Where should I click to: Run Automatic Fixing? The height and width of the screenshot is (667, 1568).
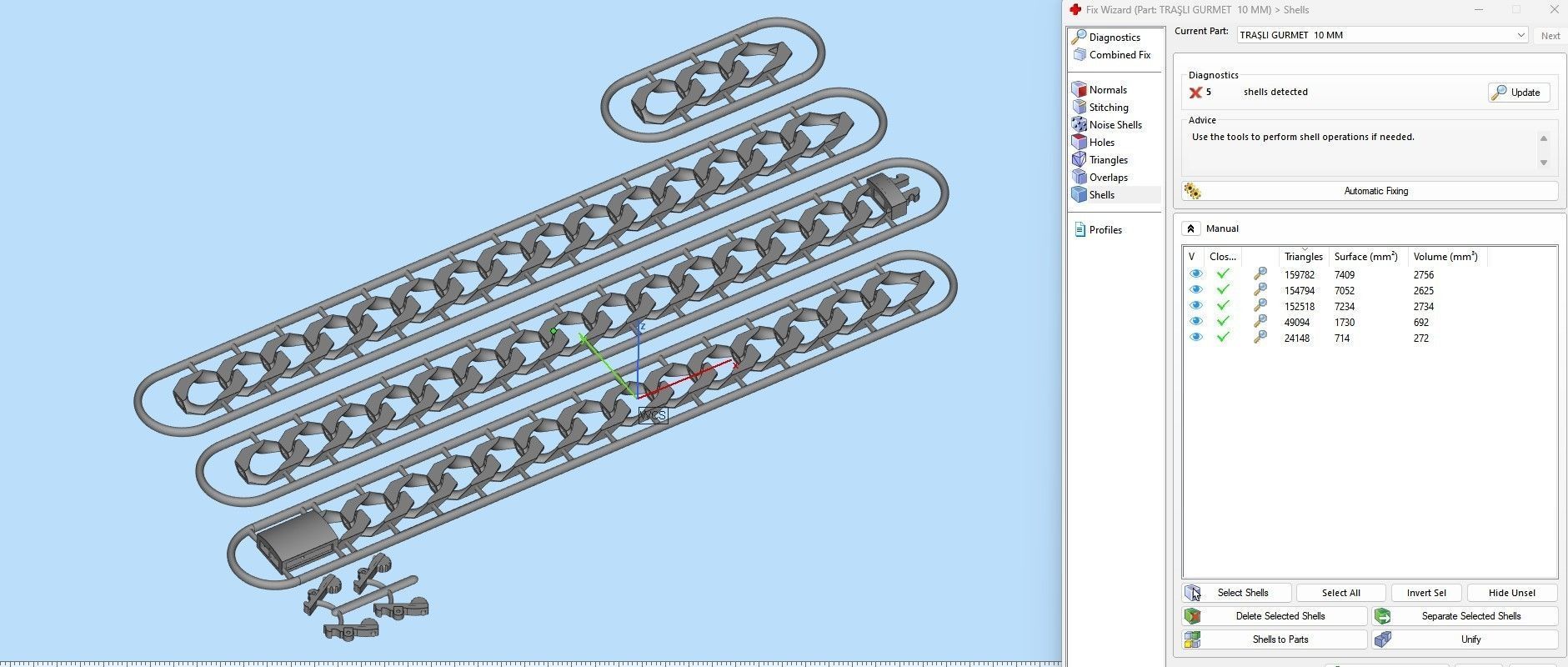1370,191
